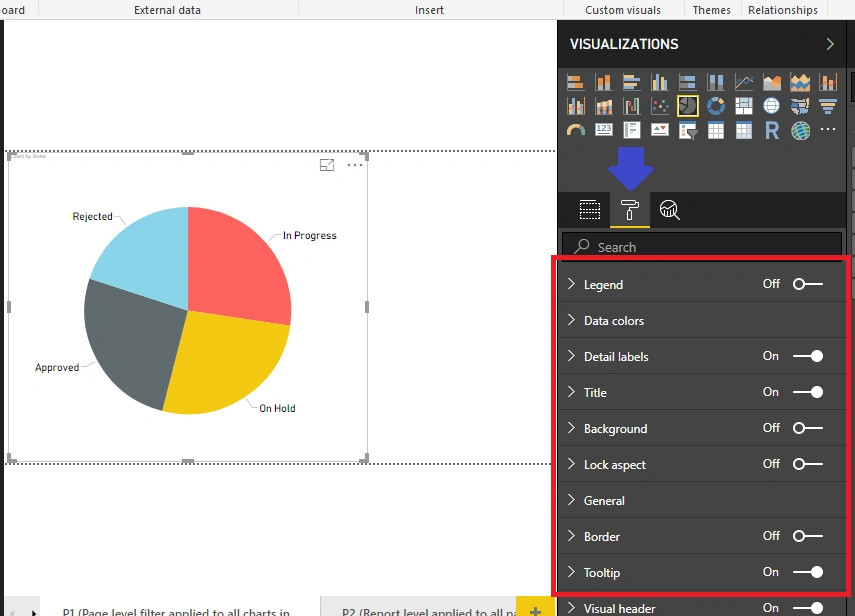Open more visuals ellipsis in Visualizations
The height and width of the screenshot is (616, 855).
pyautogui.click(x=828, y=129)
